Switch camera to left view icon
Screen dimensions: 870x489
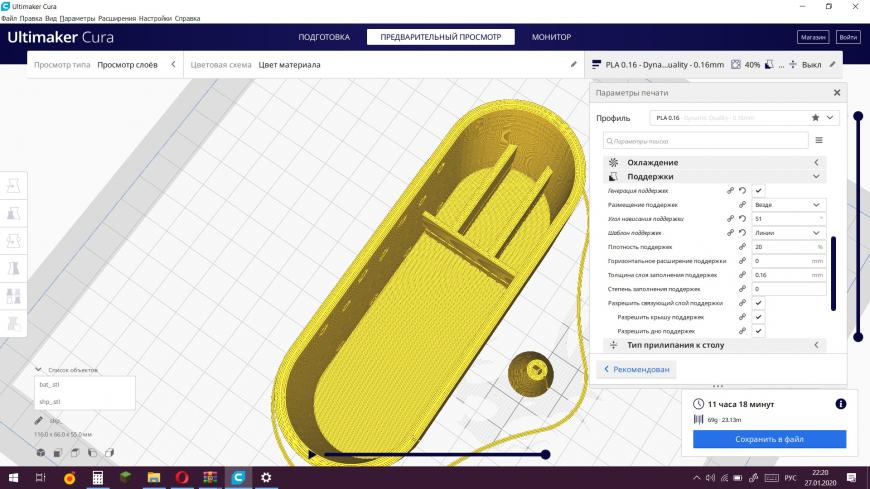tap(92, 453)
